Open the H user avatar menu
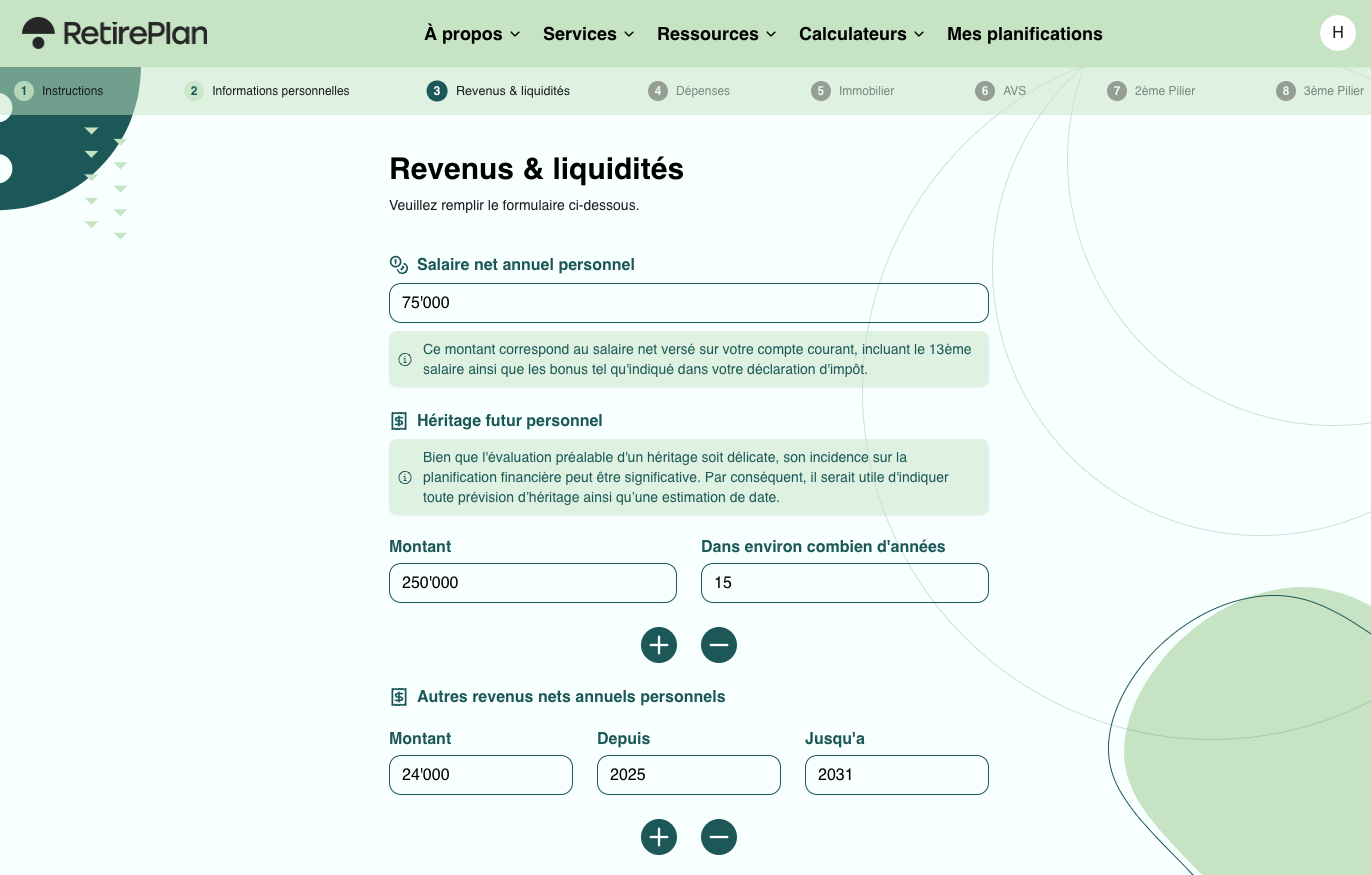The width and height of the screenshot is (1371, 875). 1337,32
